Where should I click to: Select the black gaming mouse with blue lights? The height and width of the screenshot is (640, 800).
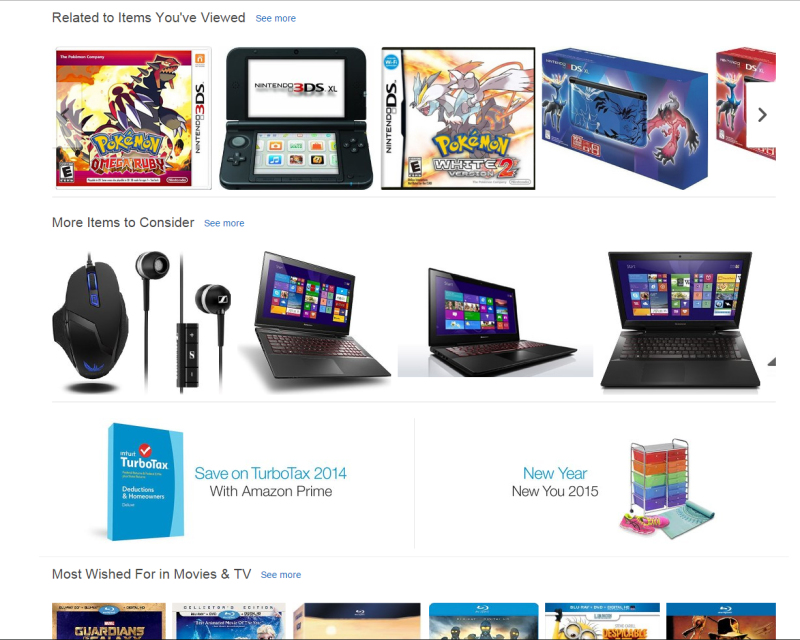tap(90, 323)
